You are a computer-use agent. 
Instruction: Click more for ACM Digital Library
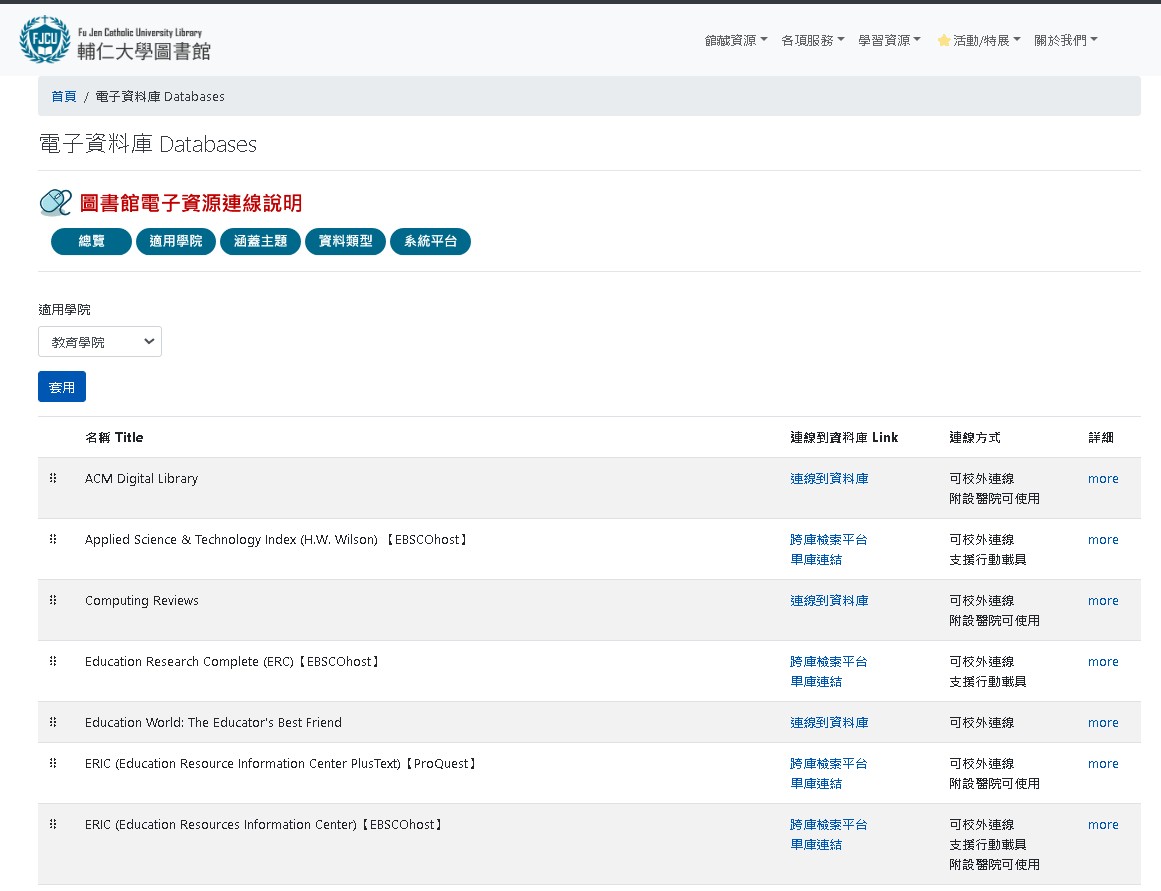(1103, 478)
